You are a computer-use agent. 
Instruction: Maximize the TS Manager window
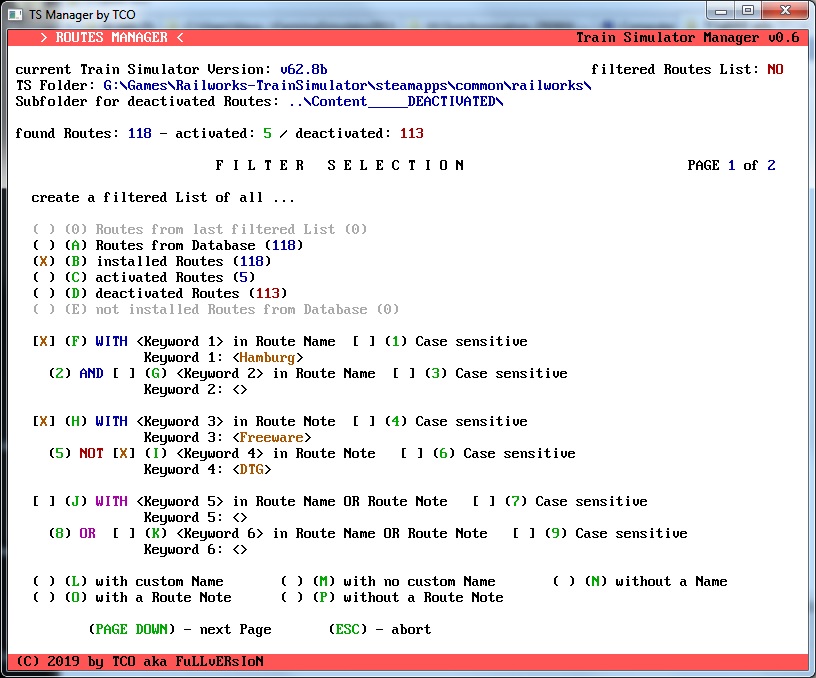(x=748, y=10)
